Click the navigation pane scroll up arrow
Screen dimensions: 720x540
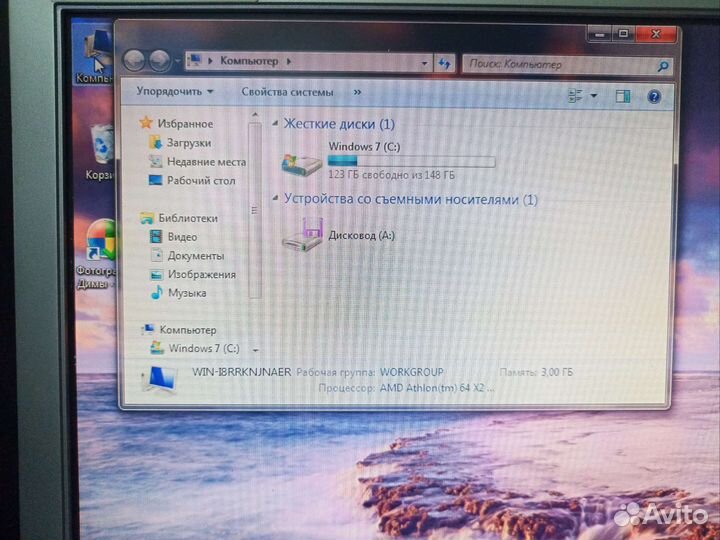tap(255, 114)
